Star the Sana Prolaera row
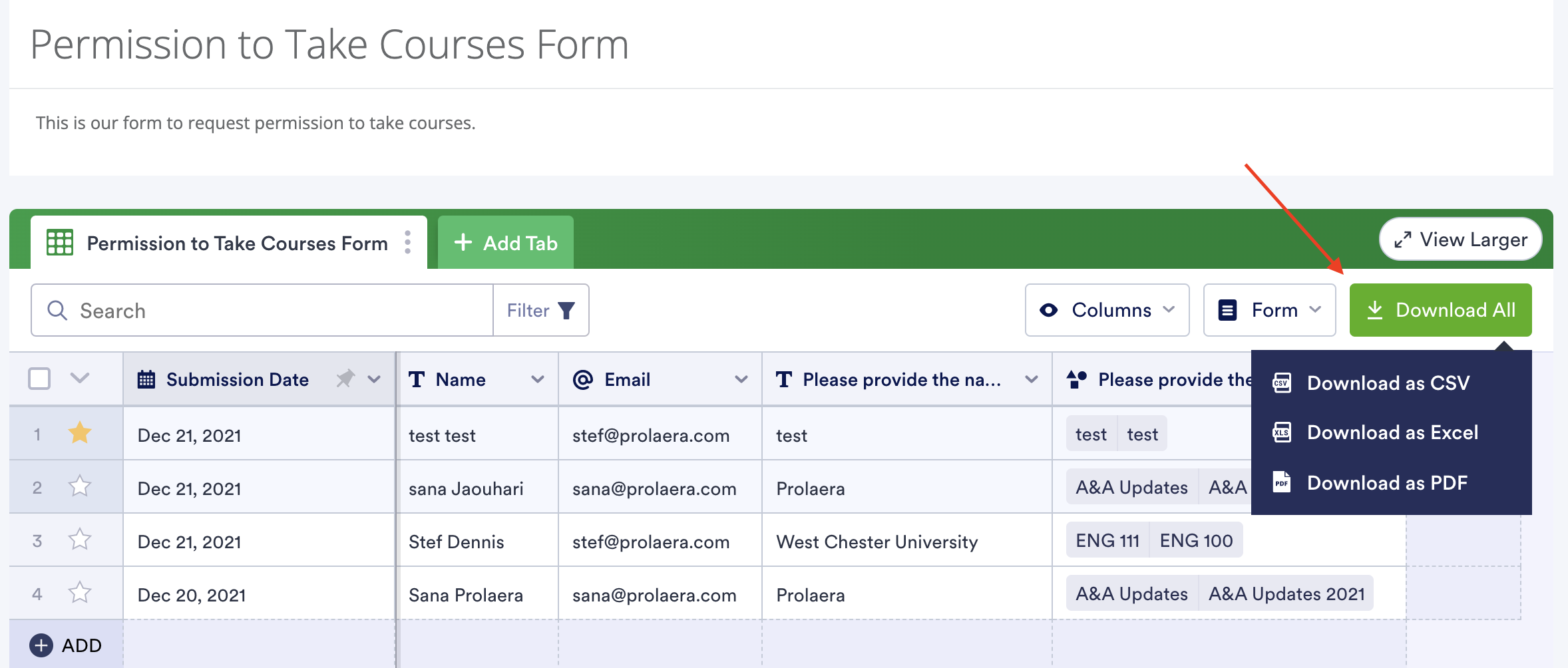This screenshot has height=668, width=1568. tap(80, 592)
